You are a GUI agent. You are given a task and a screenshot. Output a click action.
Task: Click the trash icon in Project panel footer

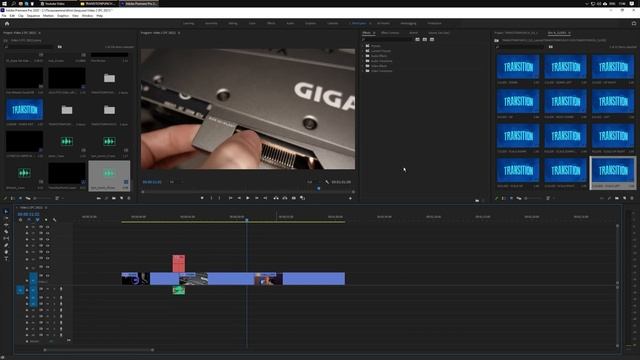(129, 198)
